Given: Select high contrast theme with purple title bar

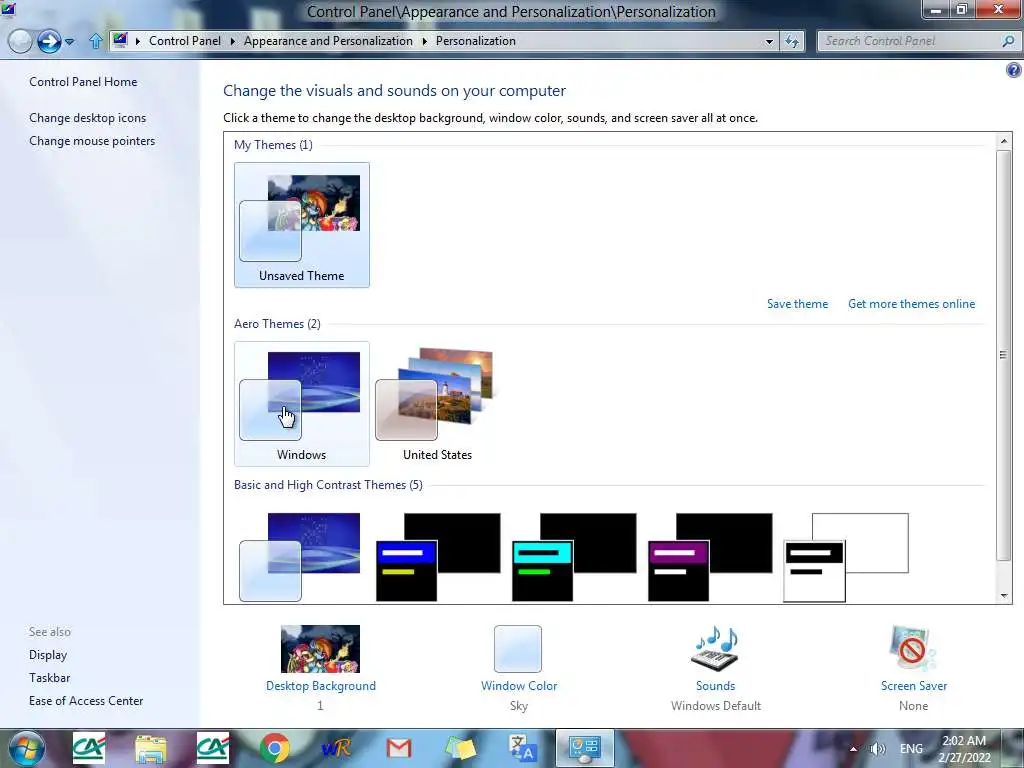Looking at the screenshot, I should tap(710, 557).
